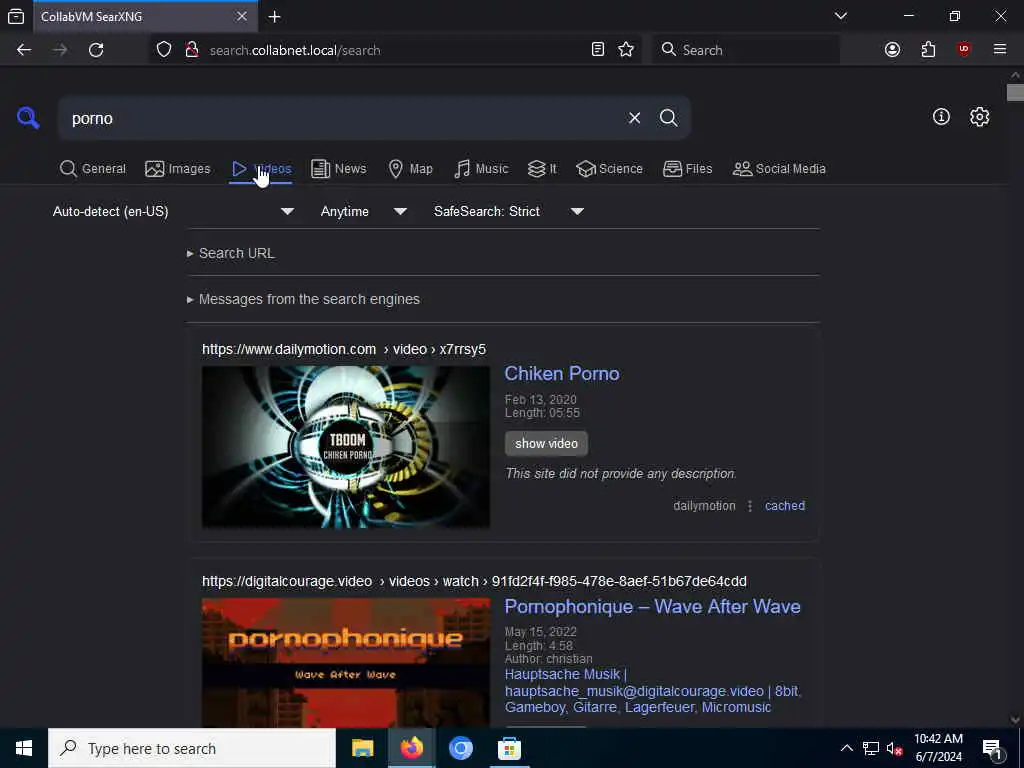Click the Hauptsache Musik description link
Image resolution: width=1024 pixels, height=768 pixels.
[652, 690]
